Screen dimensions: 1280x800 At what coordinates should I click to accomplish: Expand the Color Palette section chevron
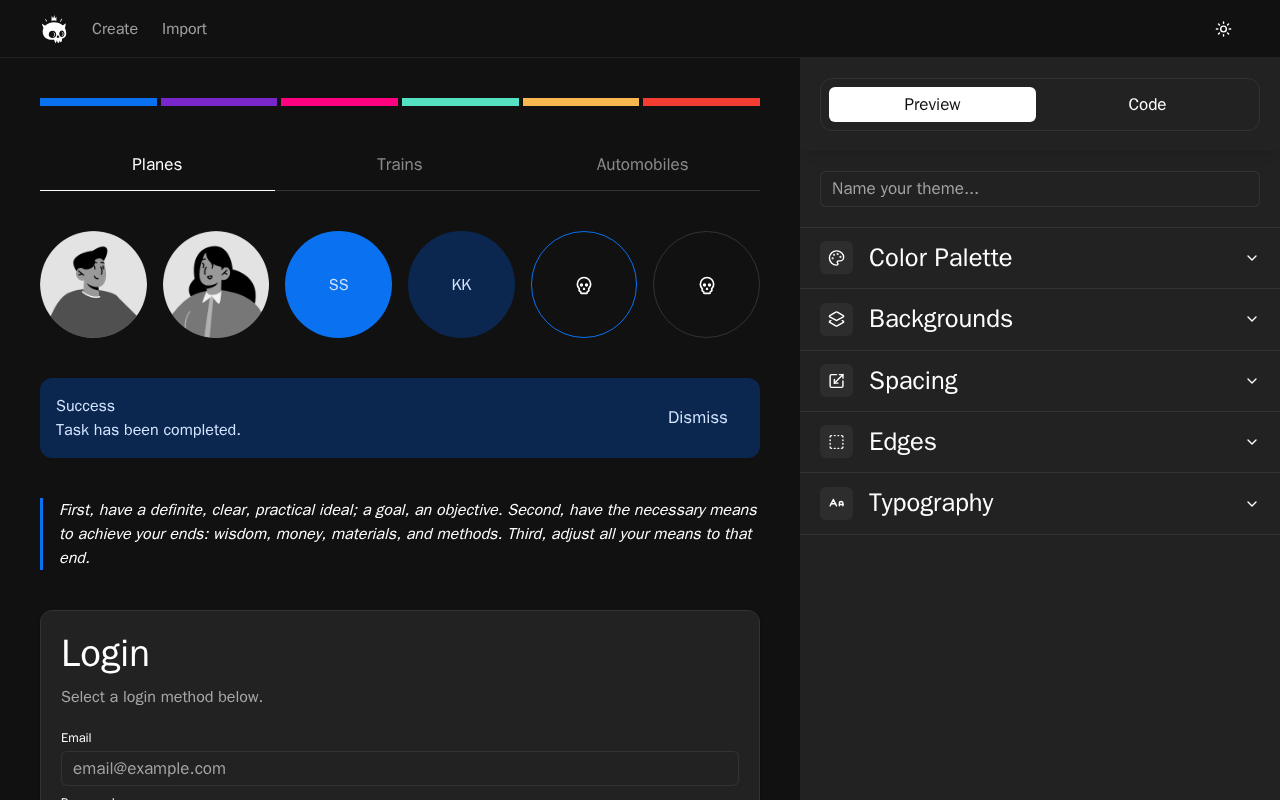pos(1251,258)
